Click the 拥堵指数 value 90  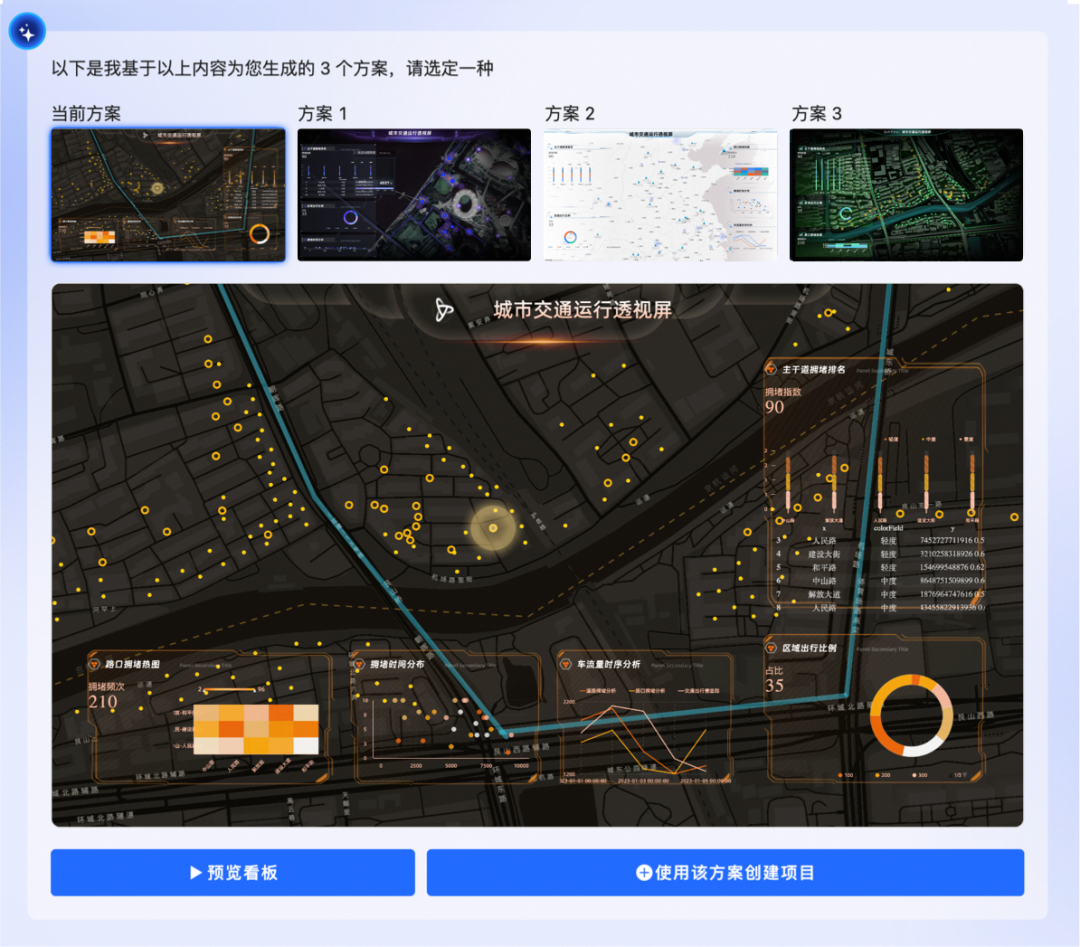pyautogui.click(x=774, y=407)
